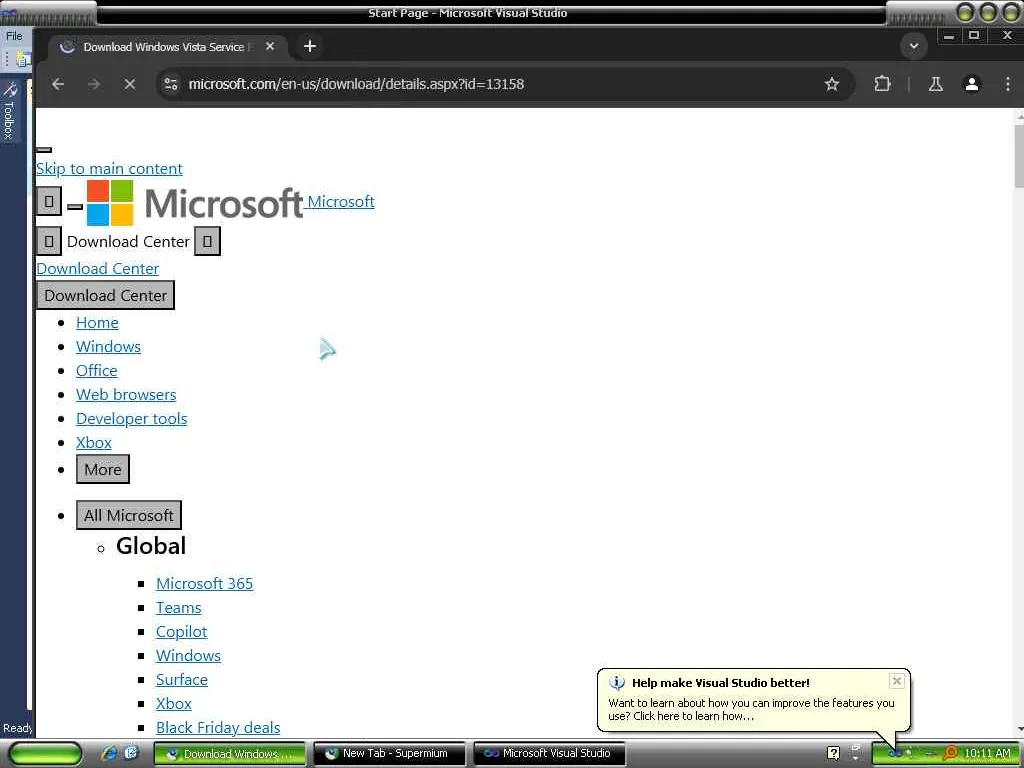Click the Visual Studio toolbar icon under File
The width and height of the screenshot is (1024, 768).
(x=22, y=60)
